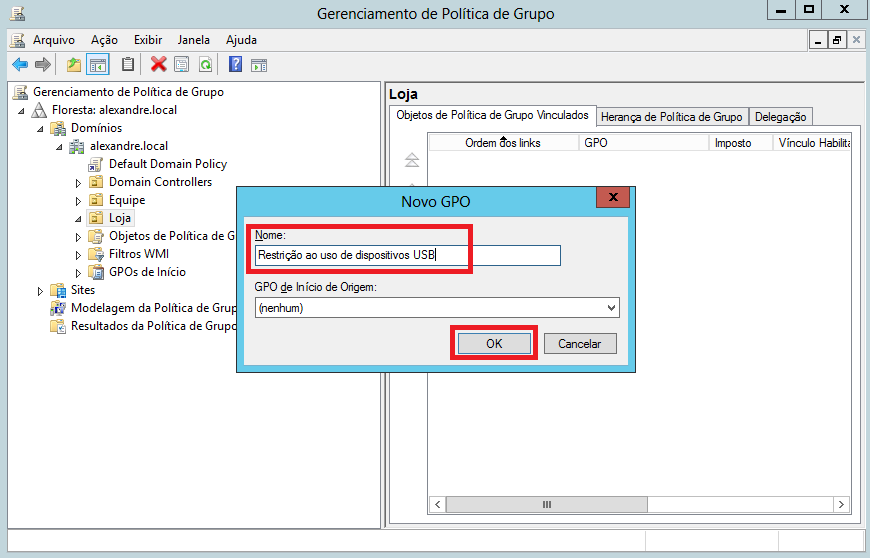Click the Sites folder icon

coord(58,290)
